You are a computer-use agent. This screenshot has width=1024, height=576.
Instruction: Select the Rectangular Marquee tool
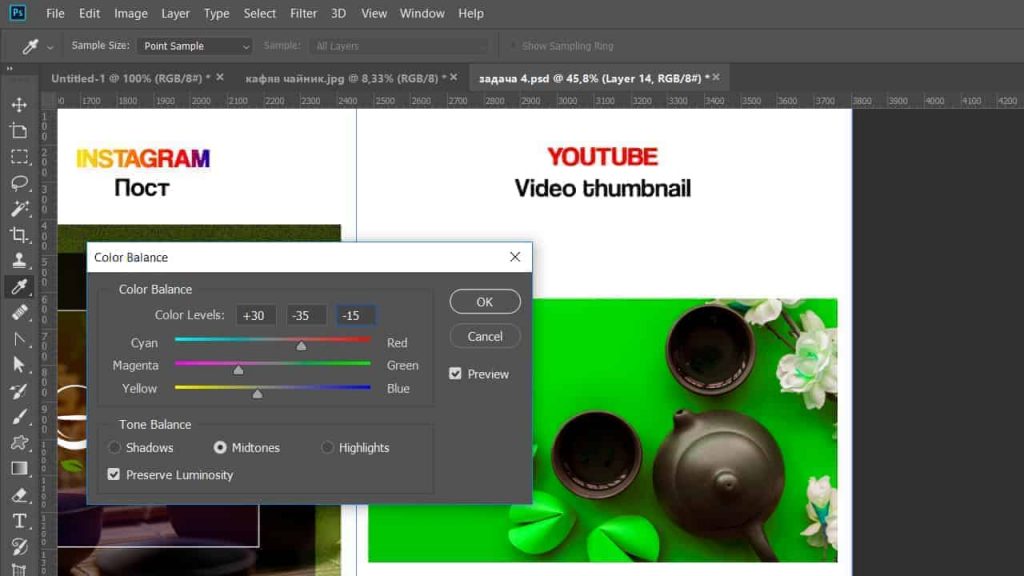19,157
